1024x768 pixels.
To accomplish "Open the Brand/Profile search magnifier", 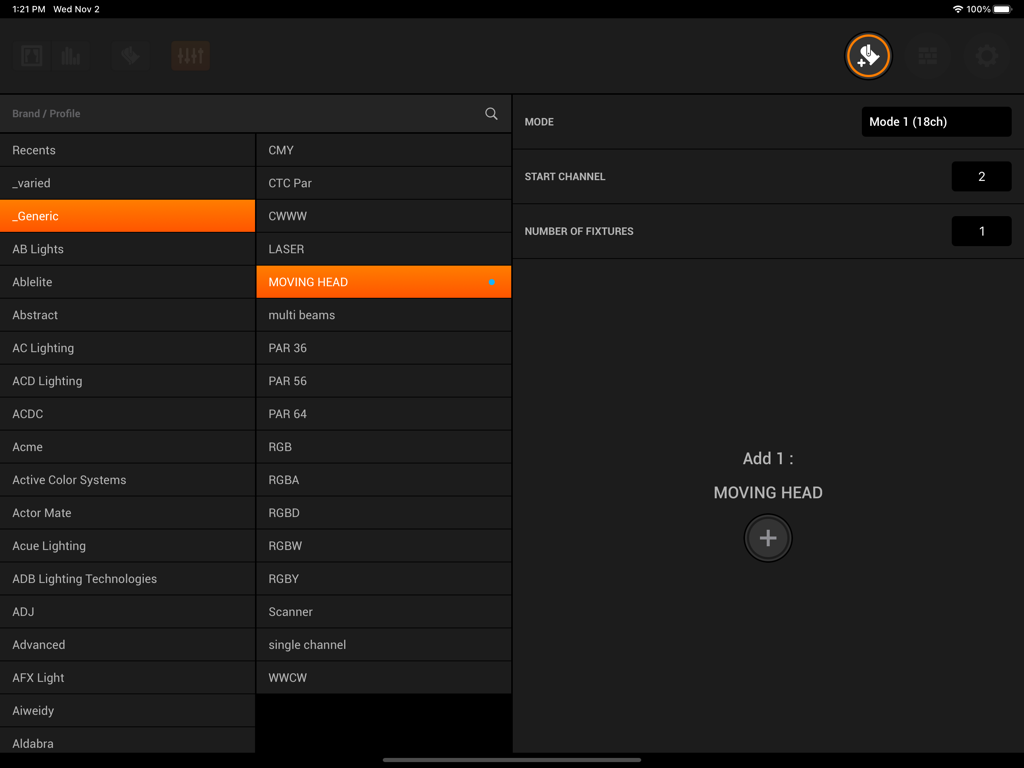I will 491,113.
